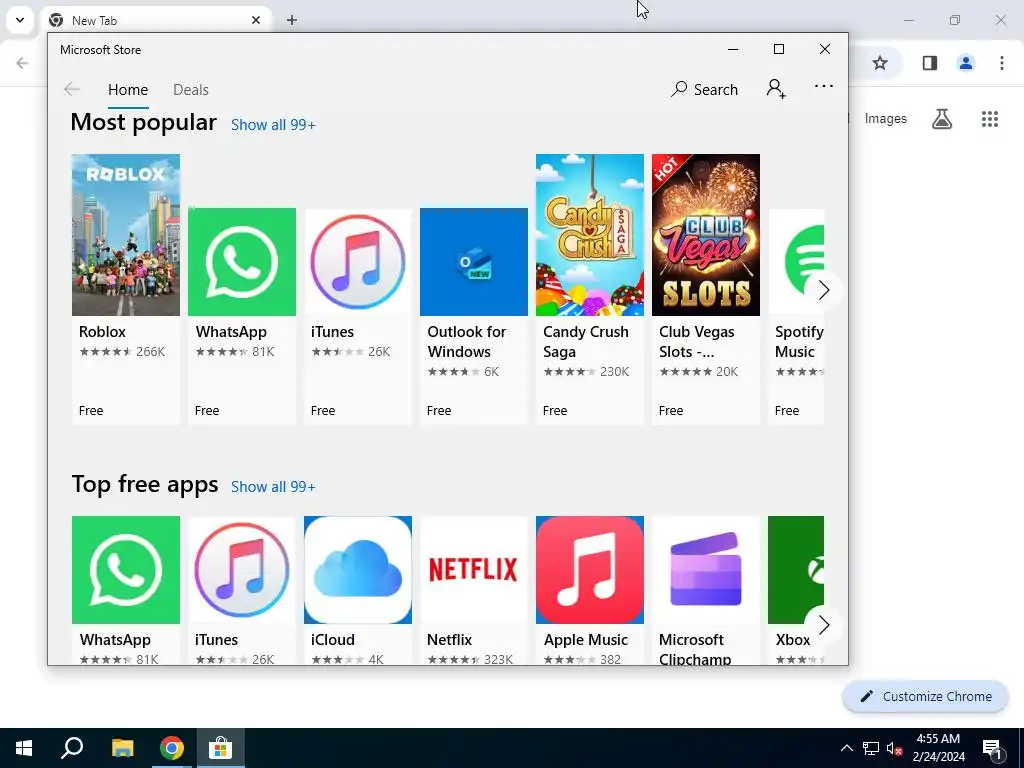Open network status tray icon
Image resolution: width=1024 pixels, height=768 pixels.
coord(871,748)
